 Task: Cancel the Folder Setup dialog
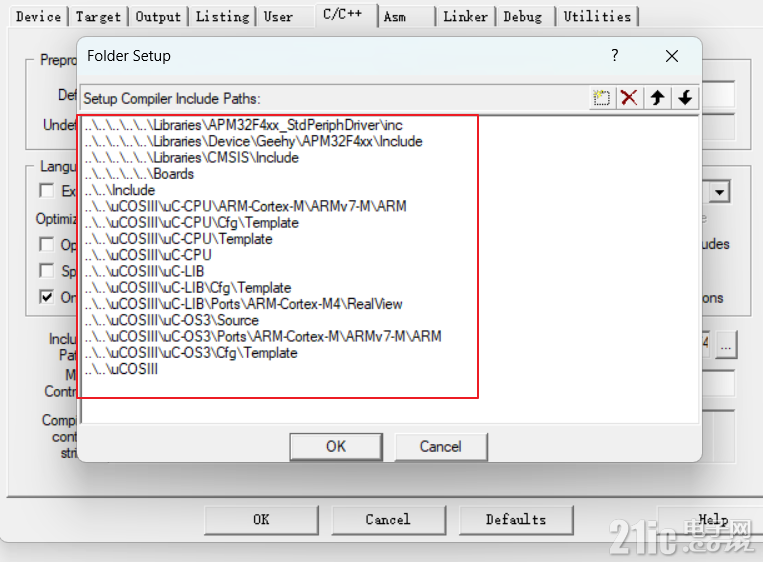[x=440, y=446]
